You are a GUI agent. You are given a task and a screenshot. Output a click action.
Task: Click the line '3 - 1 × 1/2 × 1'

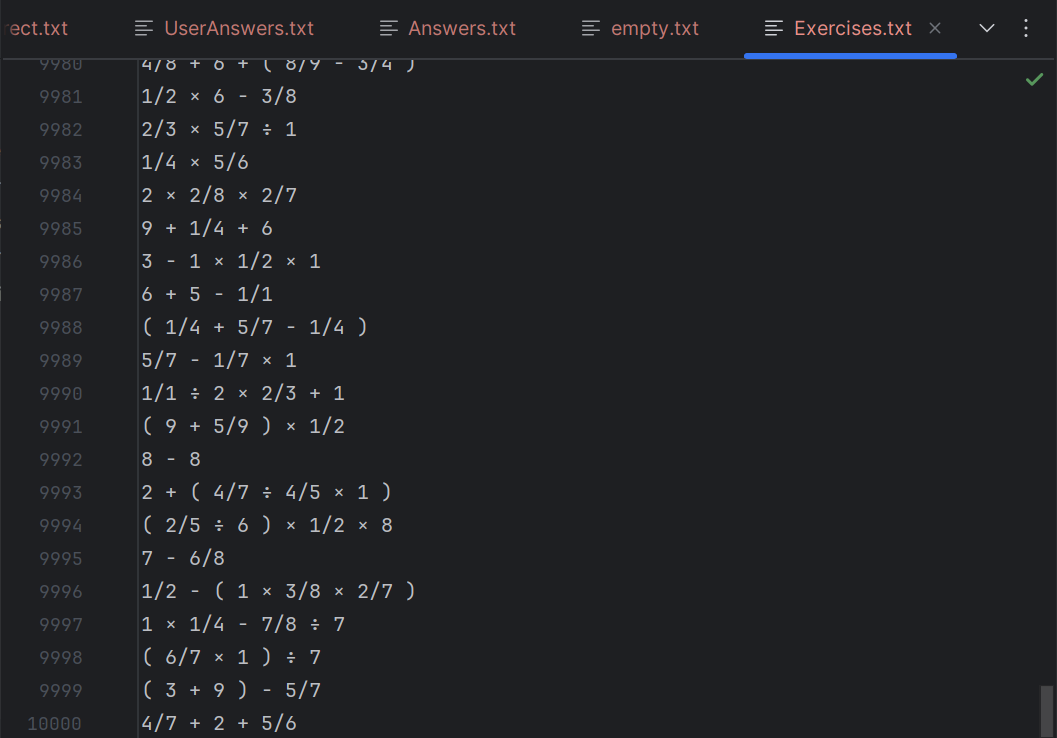[x=231, y=262]
